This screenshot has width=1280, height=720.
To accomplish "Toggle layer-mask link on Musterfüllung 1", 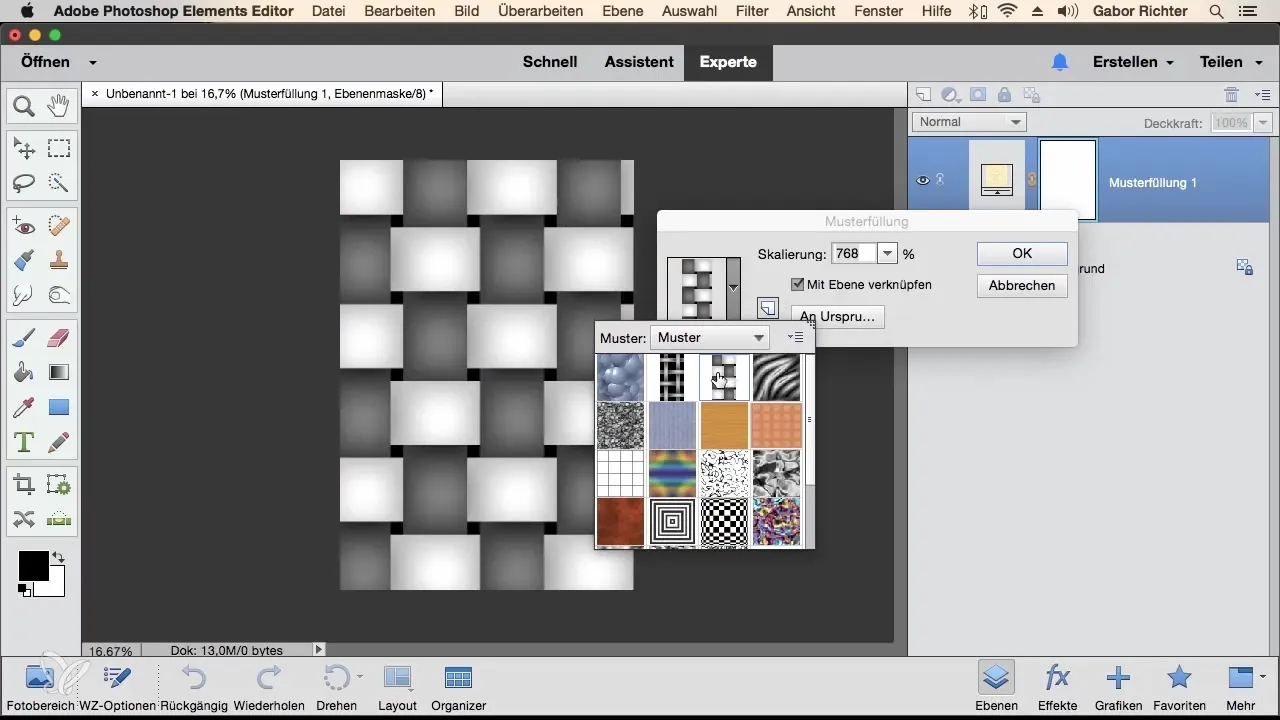I will (1033, 181).
